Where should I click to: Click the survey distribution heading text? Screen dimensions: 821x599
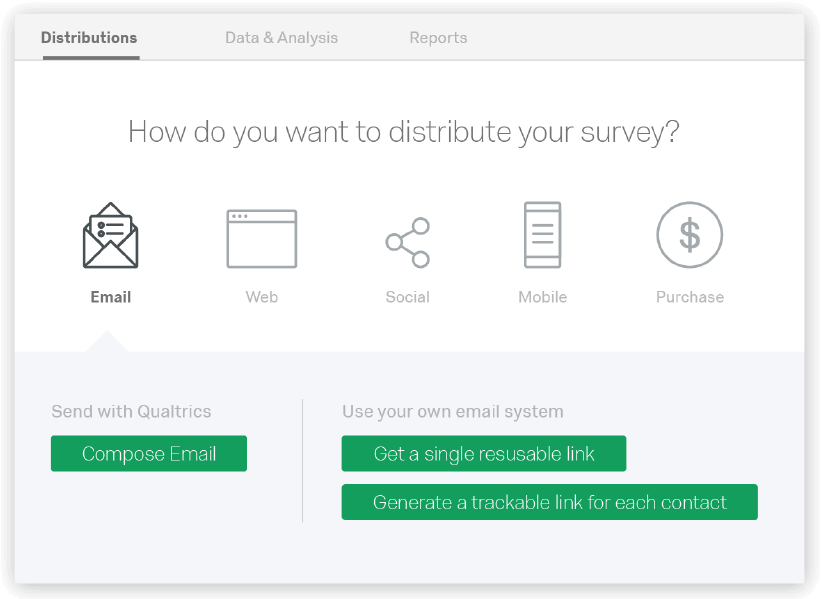404,131
